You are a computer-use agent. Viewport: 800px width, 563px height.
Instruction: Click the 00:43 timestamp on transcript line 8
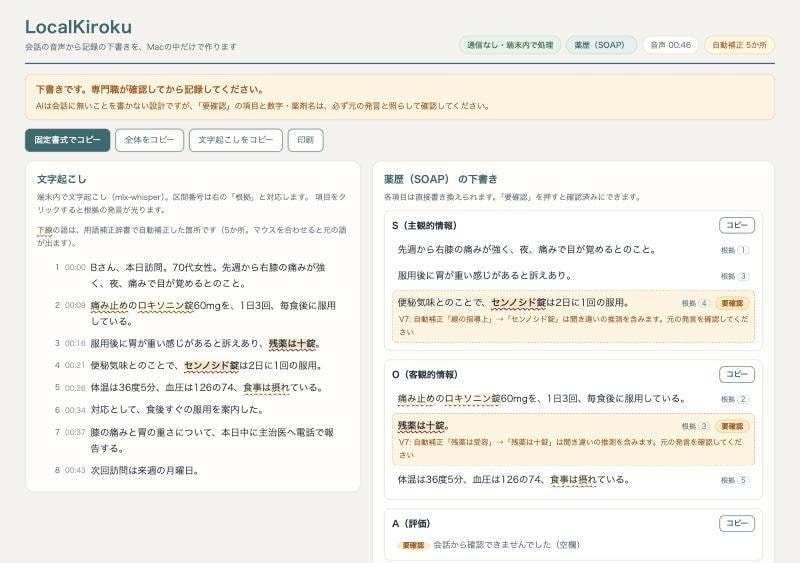pos(75,470)
